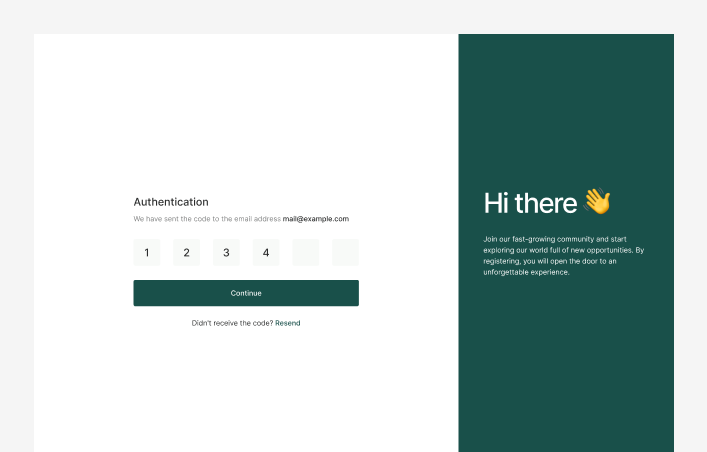Screen dimensions: 707x452
Task: Select the fourth code box containing 4
Action: (x=266, y=253)
